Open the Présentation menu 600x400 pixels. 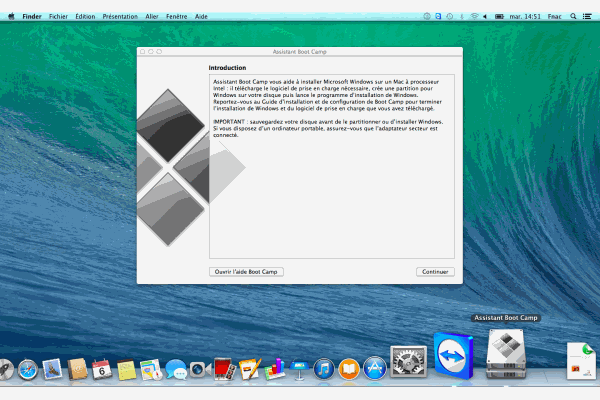[120, 16]
